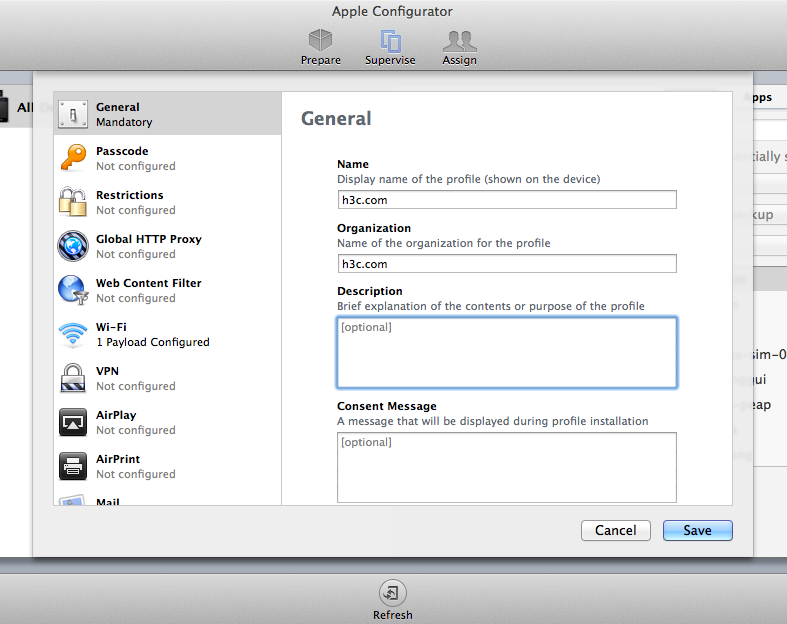Open the Prepare section icon
Screen dimensions: 787x624
pos(320,40)
